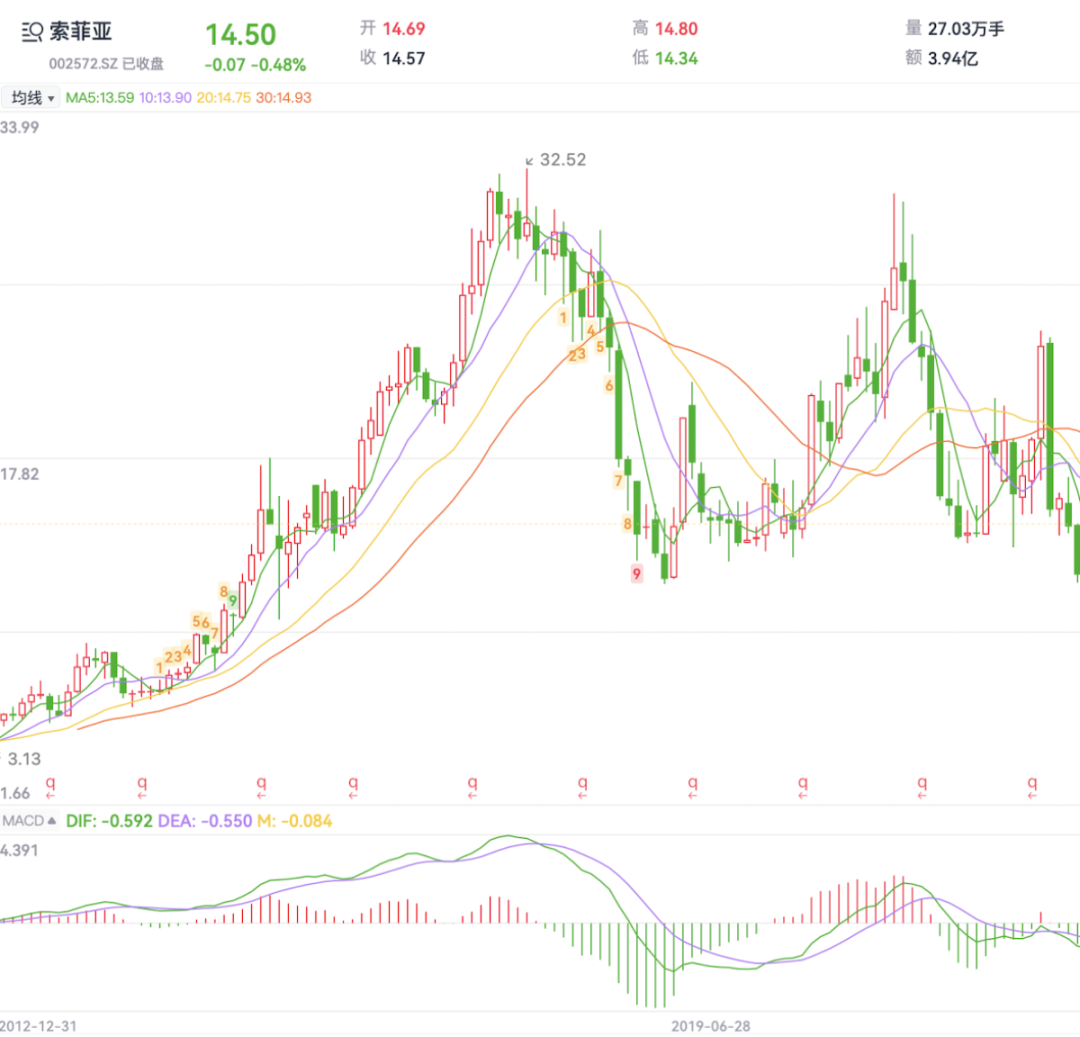Click the orange 6 sequence marker in downtrend

click(608, 385)
